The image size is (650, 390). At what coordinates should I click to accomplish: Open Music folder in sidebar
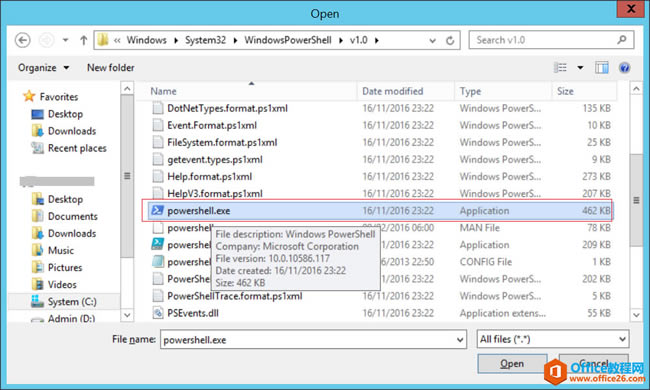[x=61, y=250]
